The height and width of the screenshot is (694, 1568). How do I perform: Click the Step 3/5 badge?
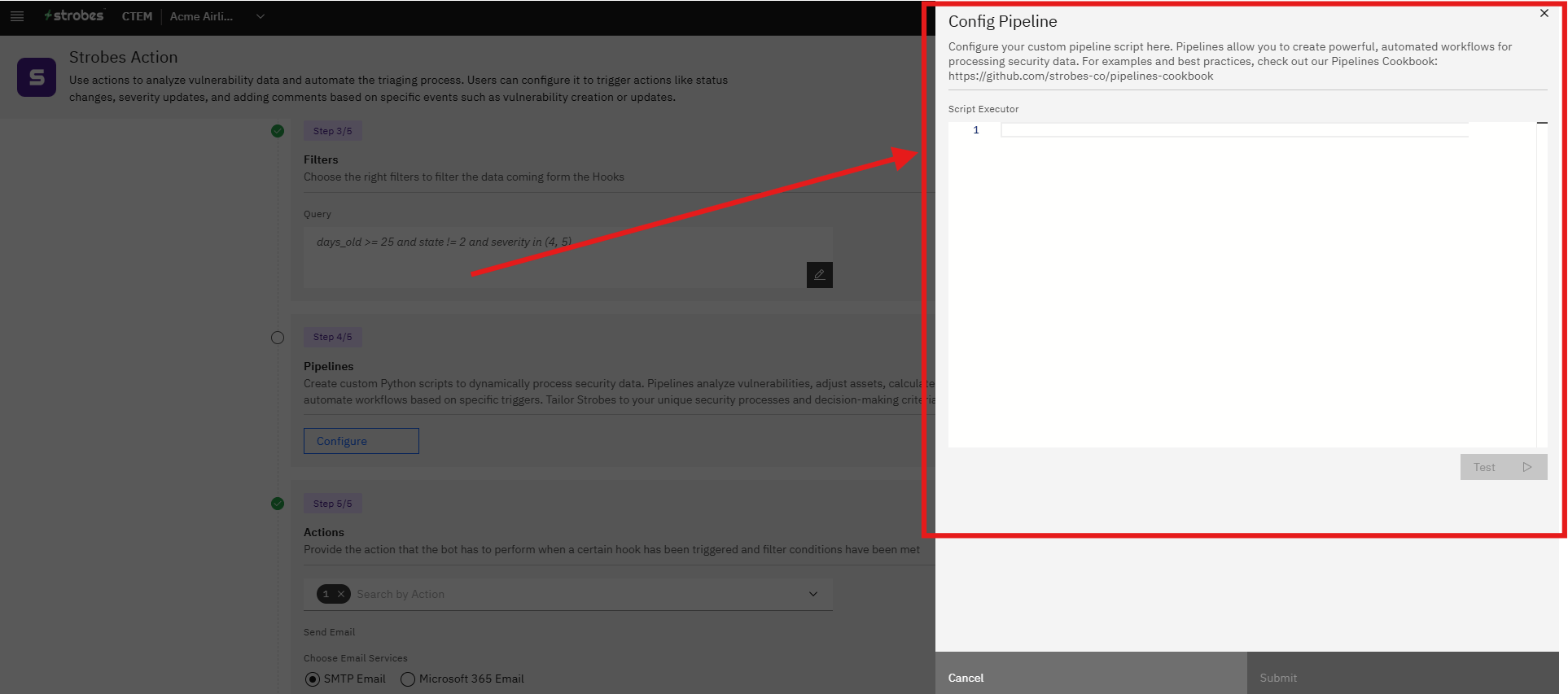[333, 131]
